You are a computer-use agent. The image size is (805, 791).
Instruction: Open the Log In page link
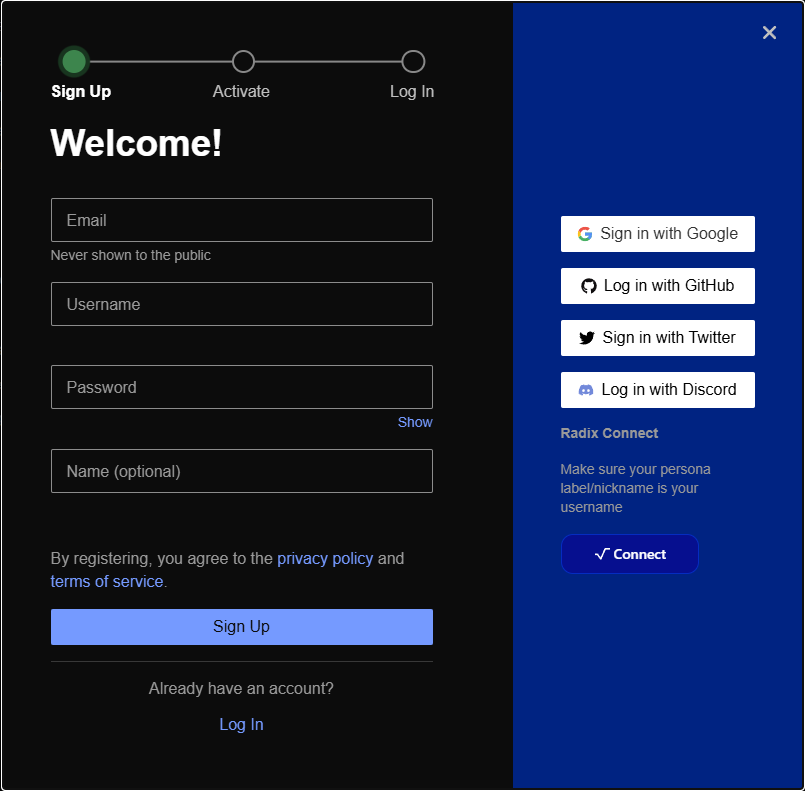point(241,723)
